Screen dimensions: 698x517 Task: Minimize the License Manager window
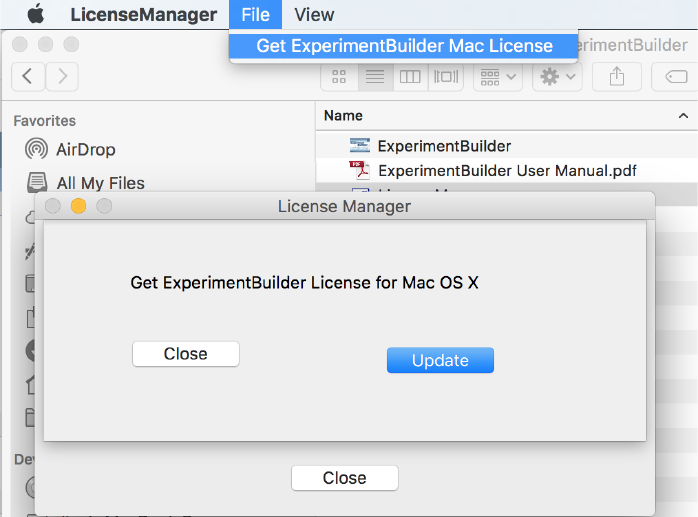[78, 206]
